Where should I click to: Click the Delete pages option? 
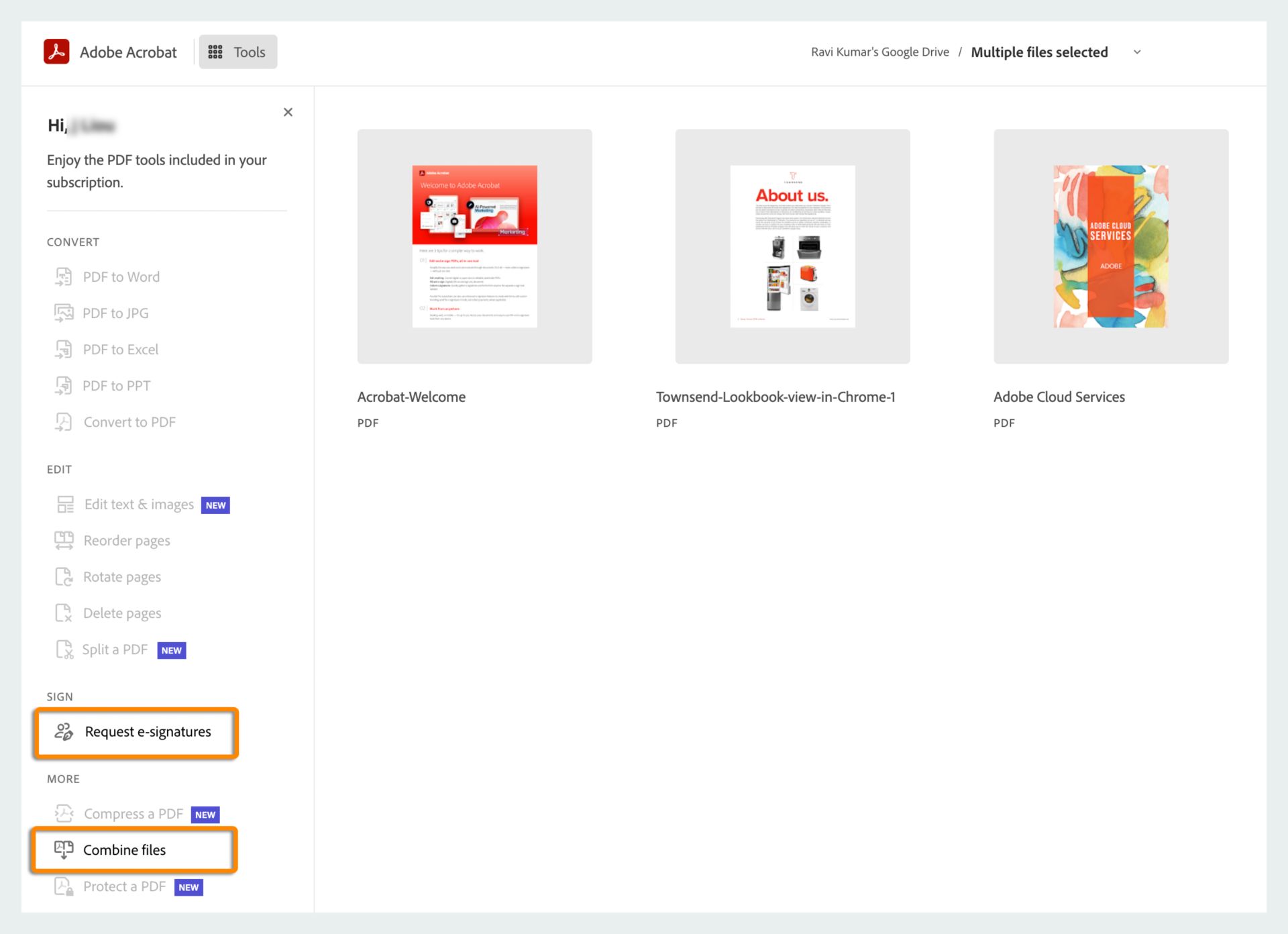122,612
